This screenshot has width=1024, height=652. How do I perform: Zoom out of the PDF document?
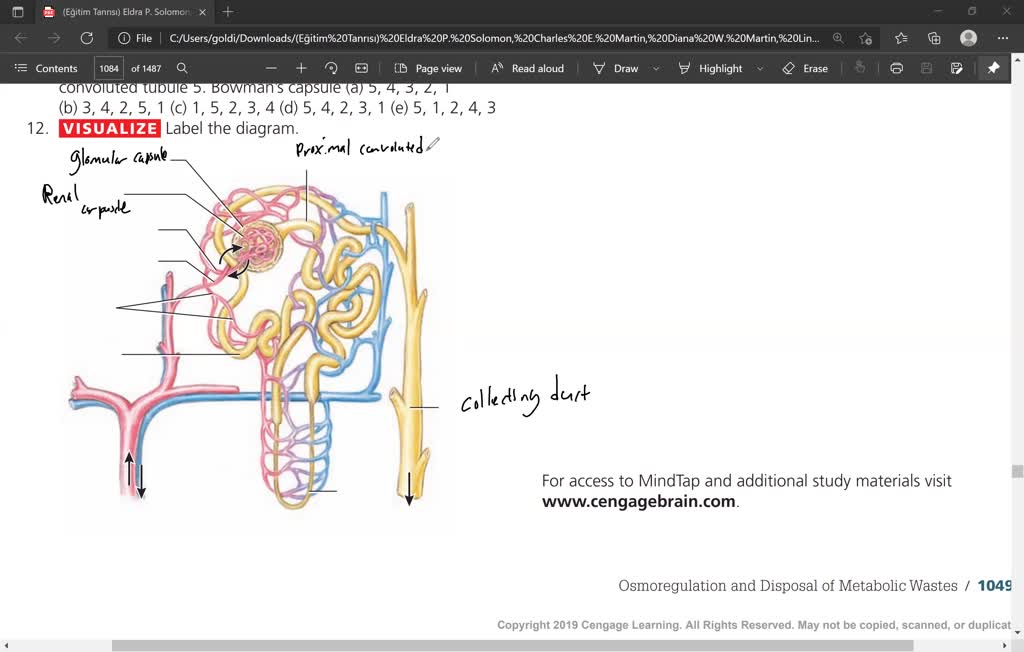(x=270, y=68)
